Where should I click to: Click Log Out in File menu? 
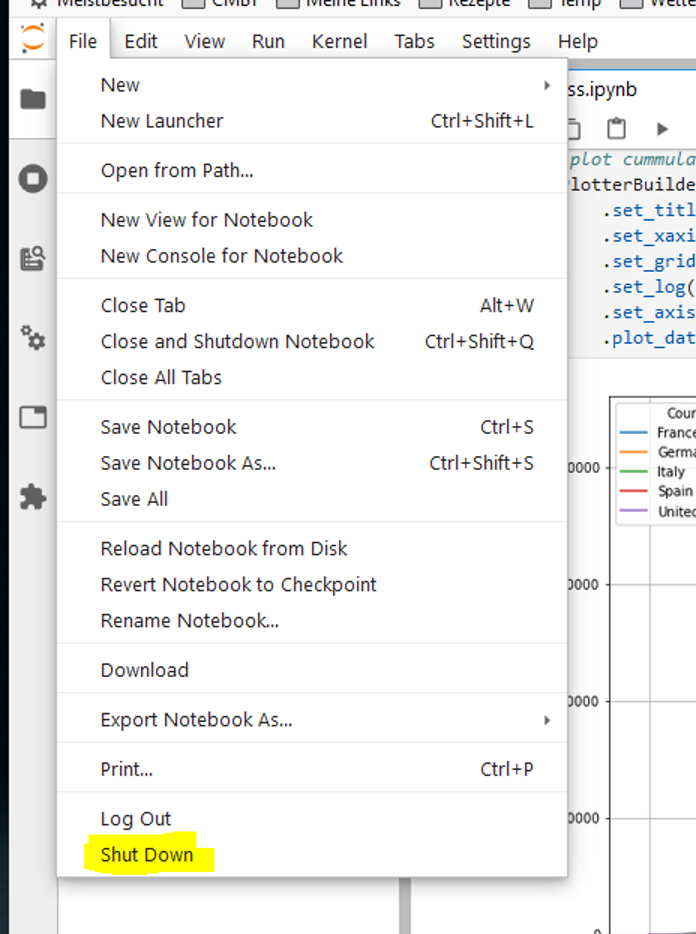136,819
